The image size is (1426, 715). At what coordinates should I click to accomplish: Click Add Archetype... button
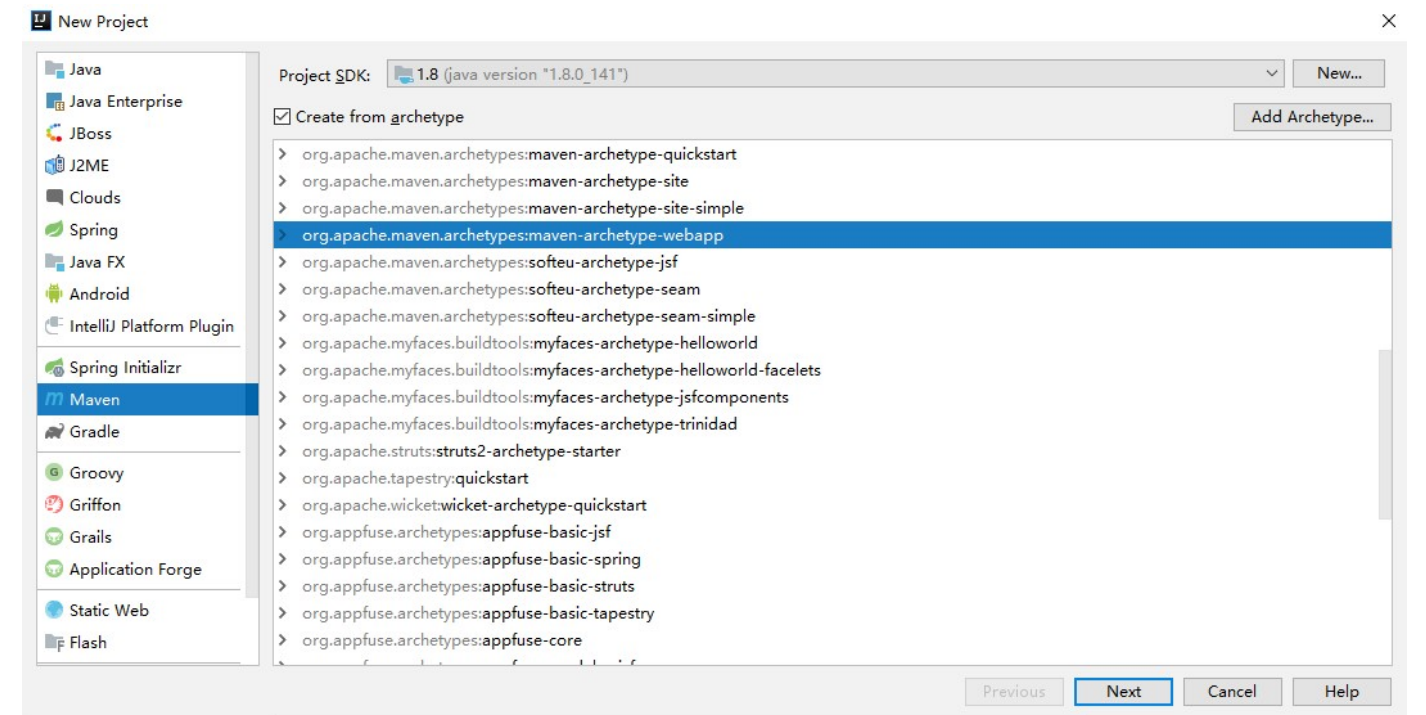coord(1312,117)
